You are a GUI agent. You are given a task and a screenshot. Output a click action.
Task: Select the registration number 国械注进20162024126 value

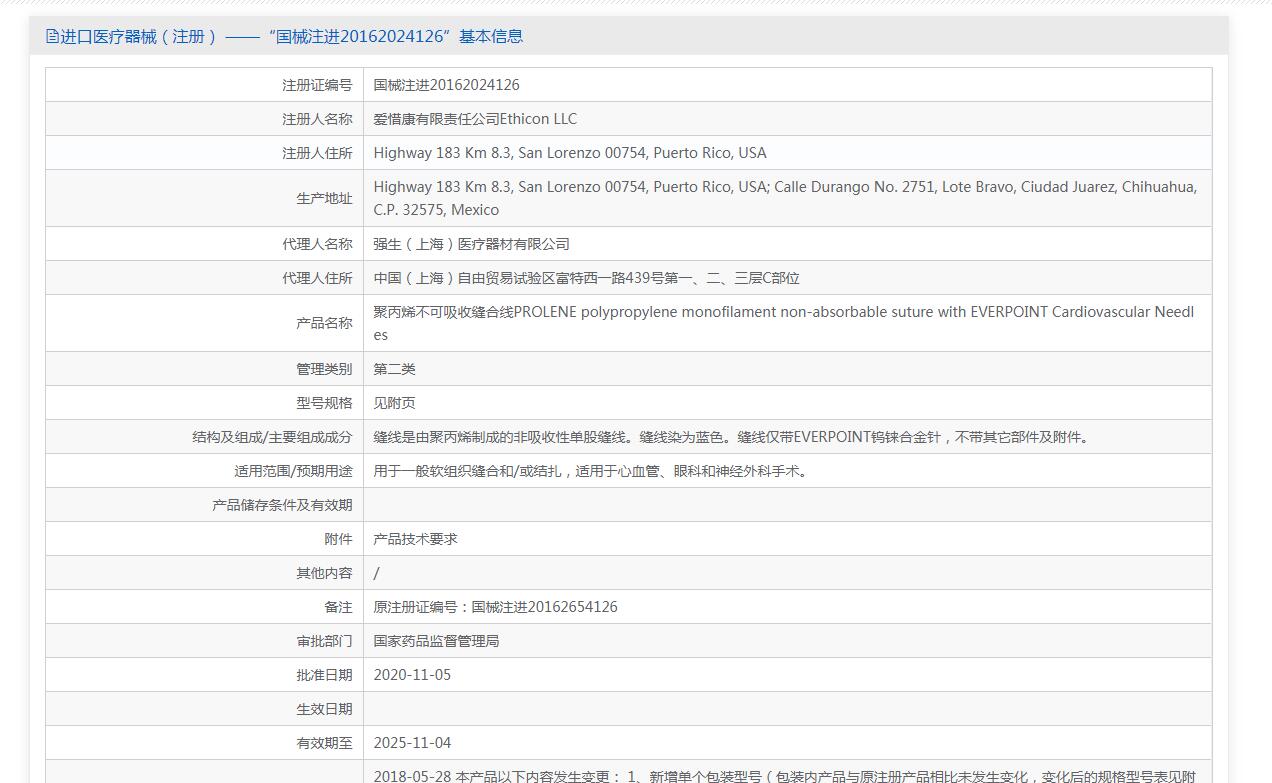[446, 85]
